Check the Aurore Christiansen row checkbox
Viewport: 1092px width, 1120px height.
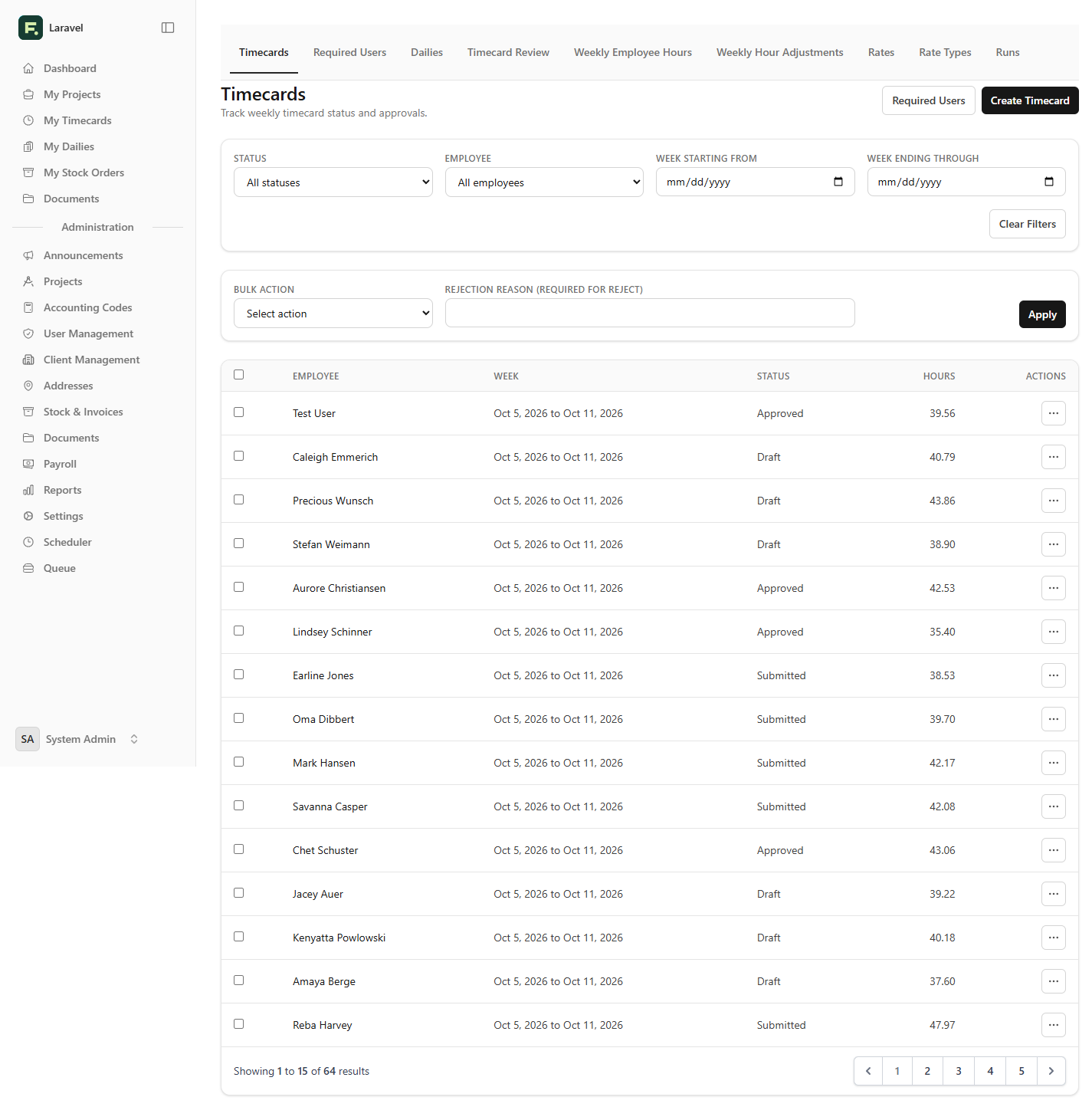coord(239,587)
